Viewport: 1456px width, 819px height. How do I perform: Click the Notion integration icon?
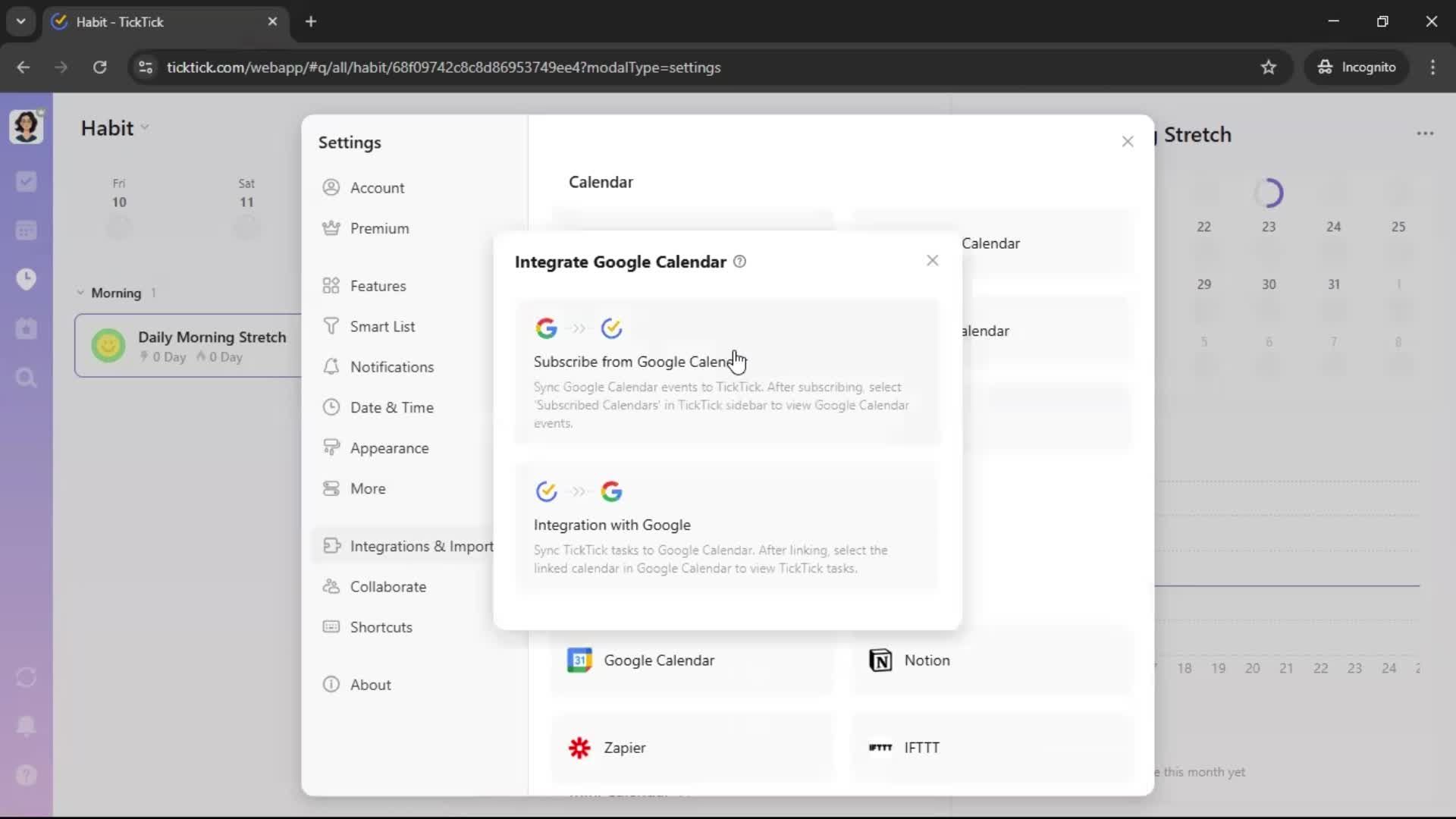point(880,661)
